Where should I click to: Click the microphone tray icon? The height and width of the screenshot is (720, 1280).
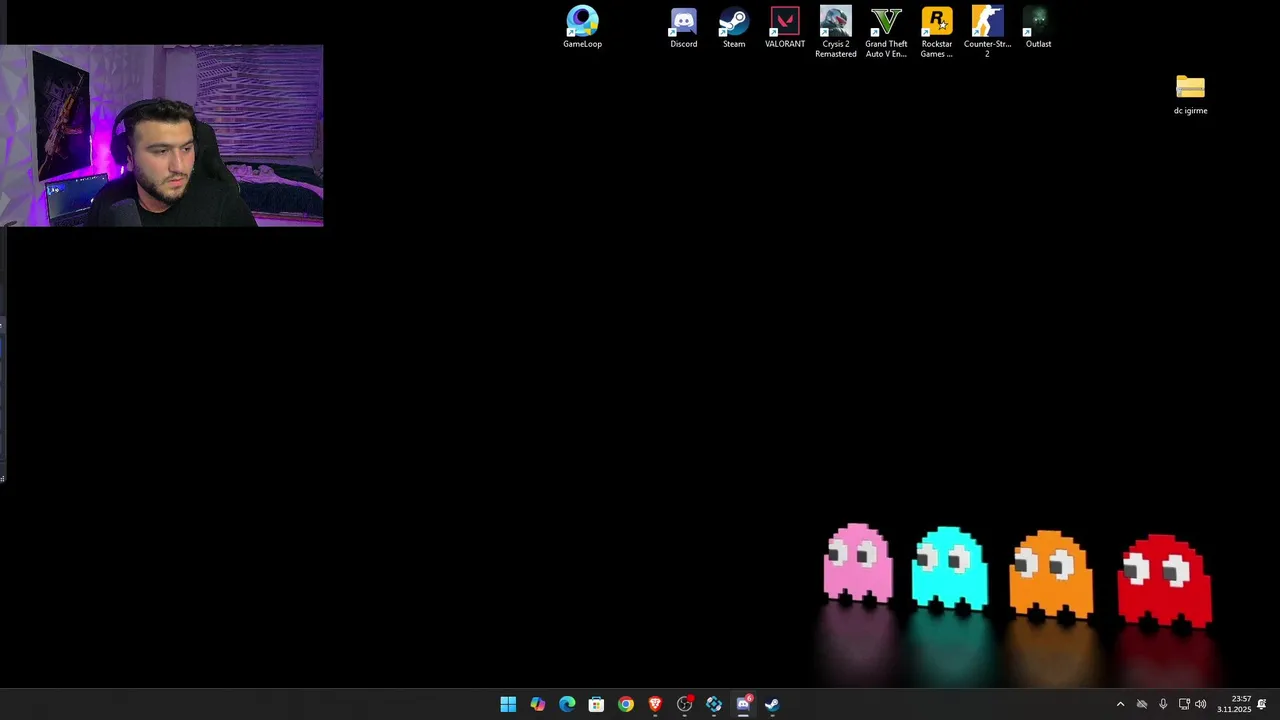pyautogui.click(x=1163, y=704)
